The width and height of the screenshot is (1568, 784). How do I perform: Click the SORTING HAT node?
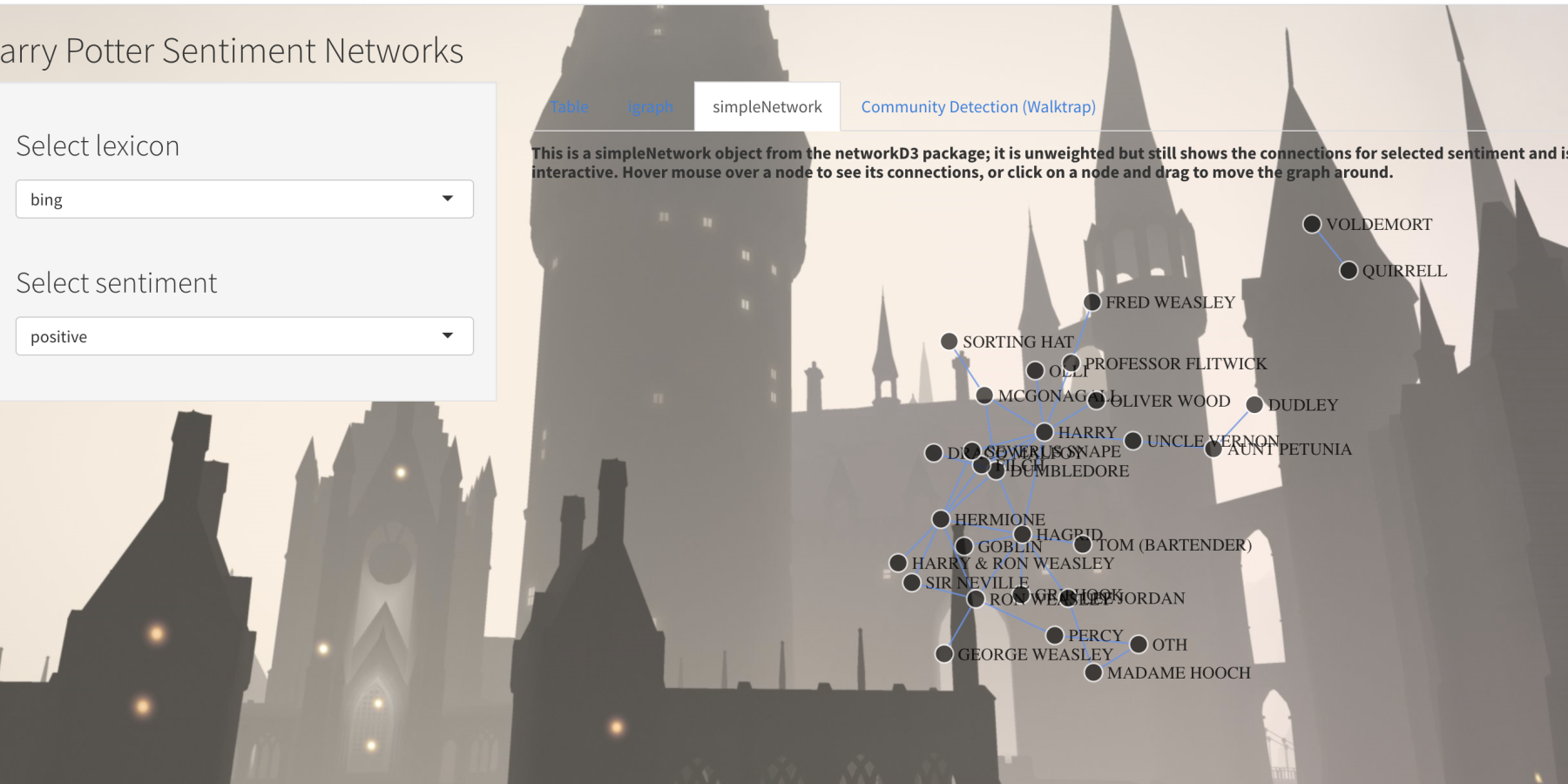coord(950,341)
